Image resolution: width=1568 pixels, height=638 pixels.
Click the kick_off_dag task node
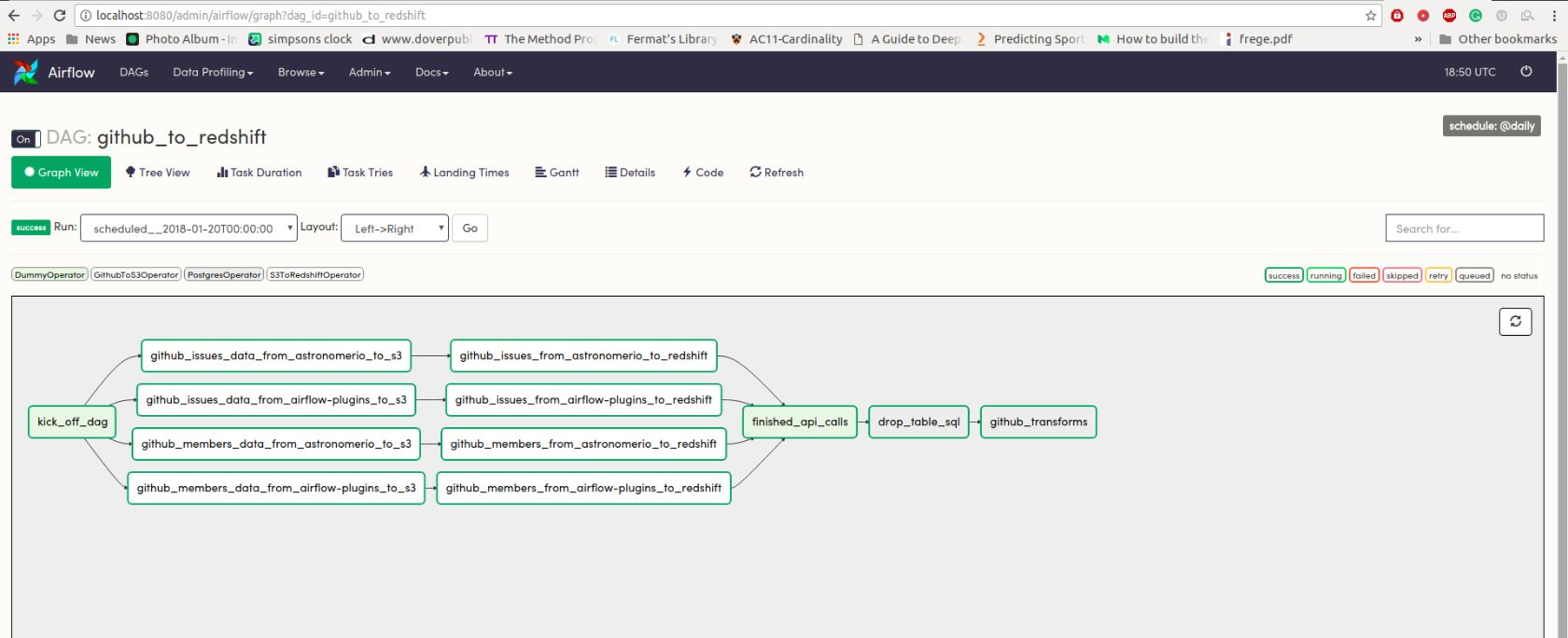click(x=72, y=422)
